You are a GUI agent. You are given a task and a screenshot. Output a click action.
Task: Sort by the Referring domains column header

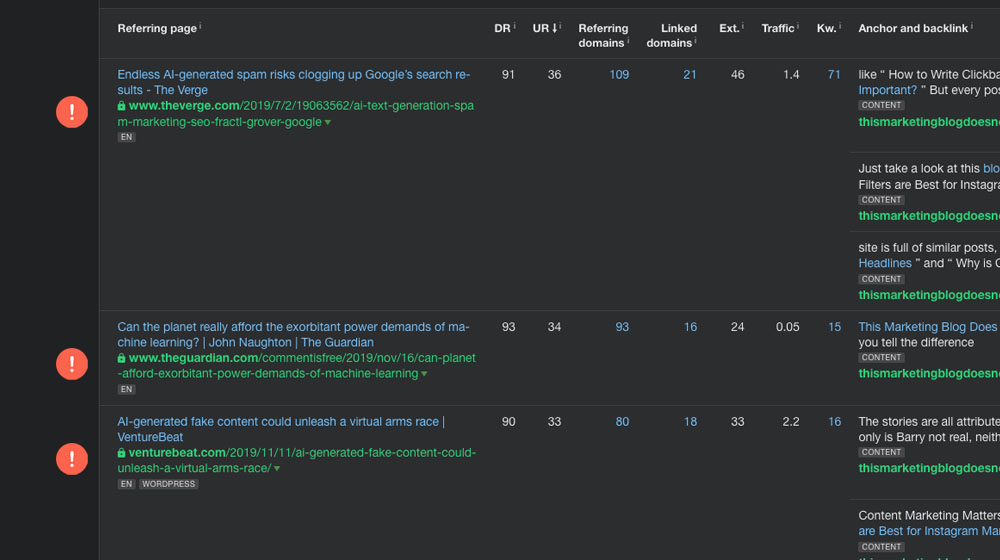pos(602,35)
